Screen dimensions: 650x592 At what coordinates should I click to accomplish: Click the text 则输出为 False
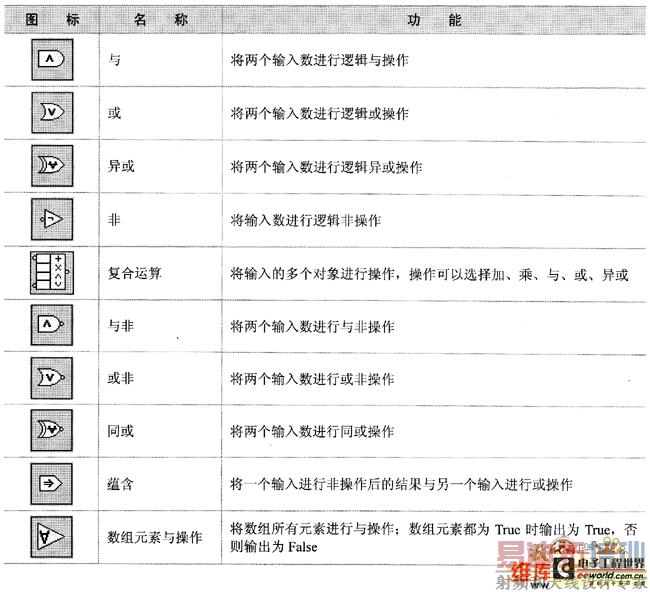274,547
